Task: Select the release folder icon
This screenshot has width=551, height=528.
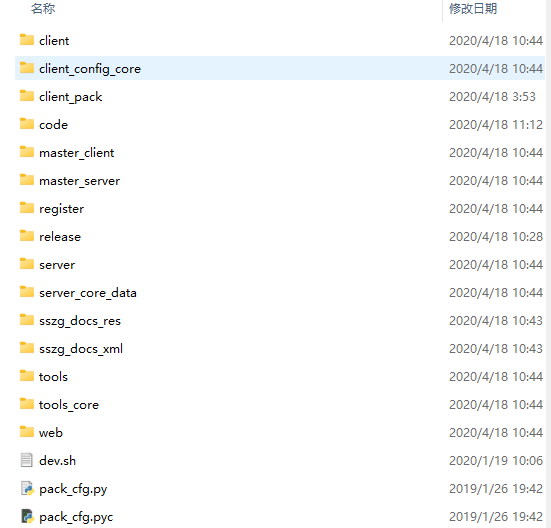Action: (x=27, y=236)
